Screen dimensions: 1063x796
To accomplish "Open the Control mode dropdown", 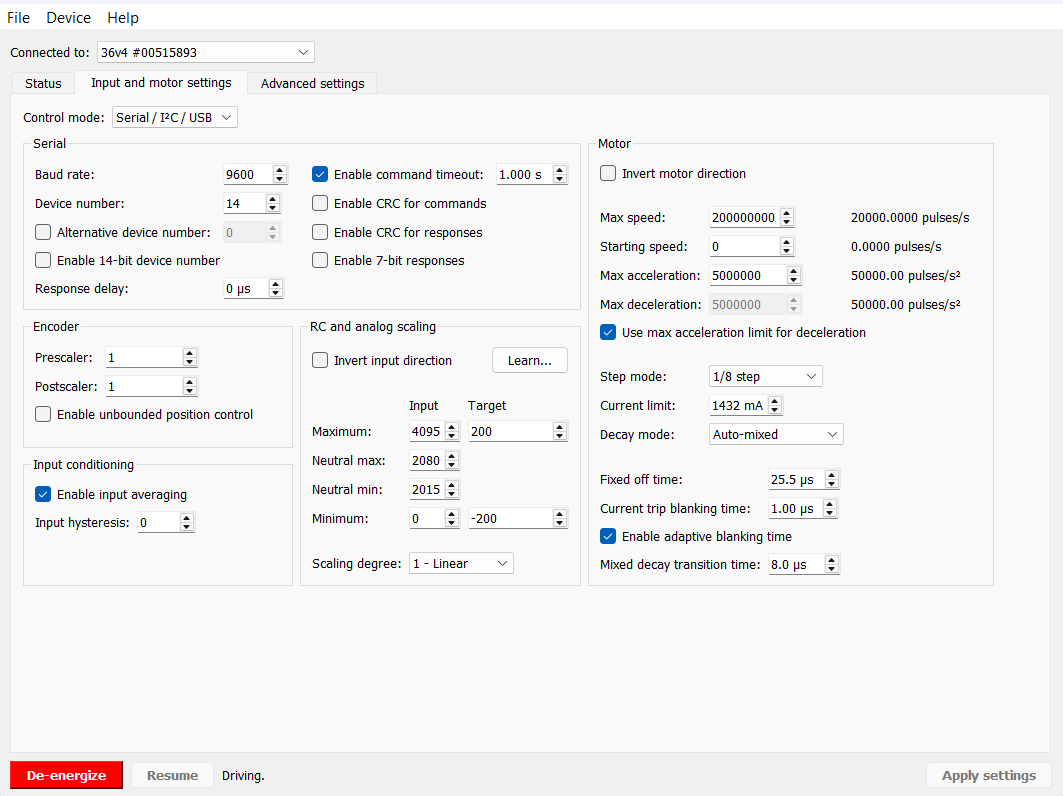I will 175,117.
